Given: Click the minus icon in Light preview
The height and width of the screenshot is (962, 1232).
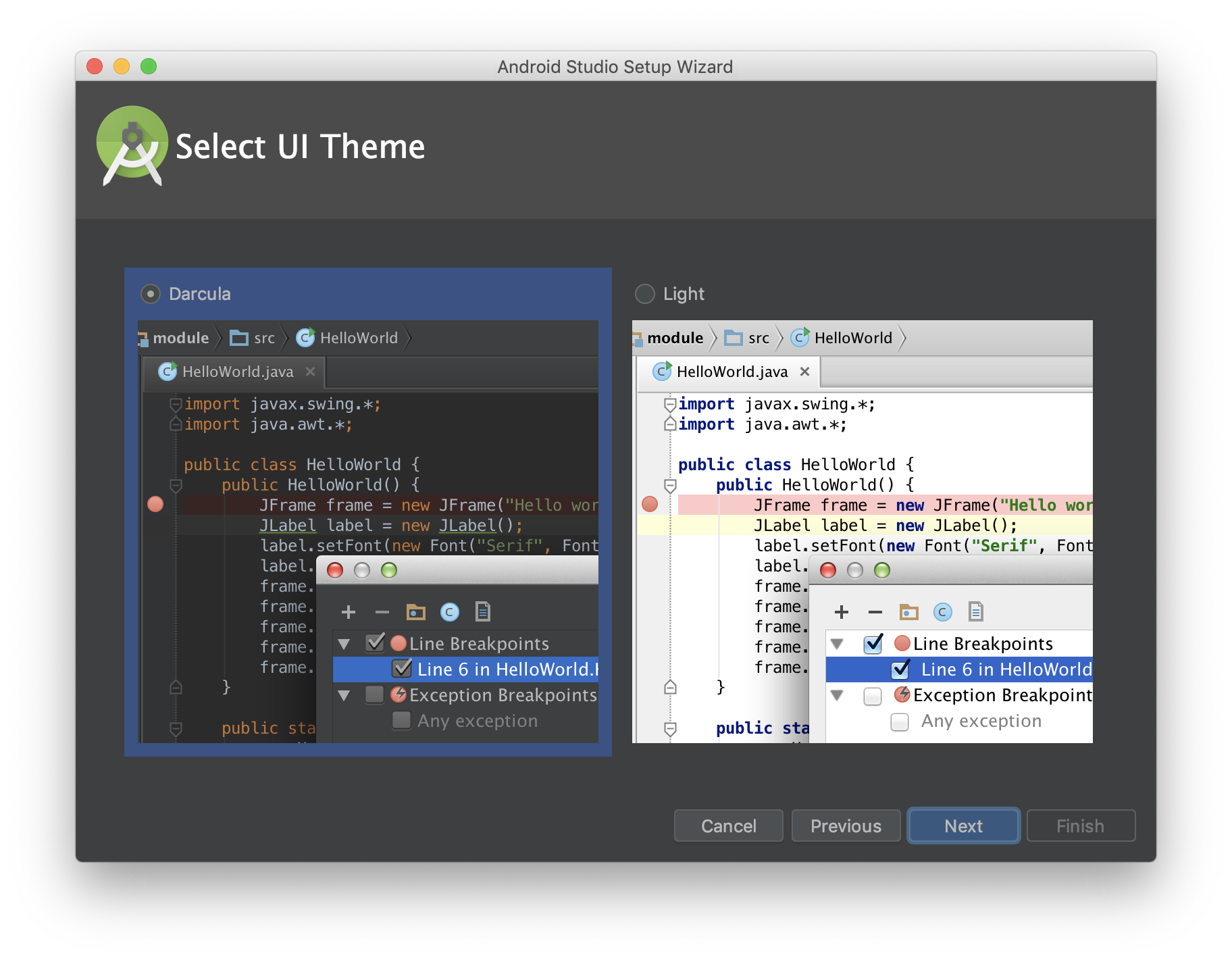Looking at the screenshot, I should [875, 612].
